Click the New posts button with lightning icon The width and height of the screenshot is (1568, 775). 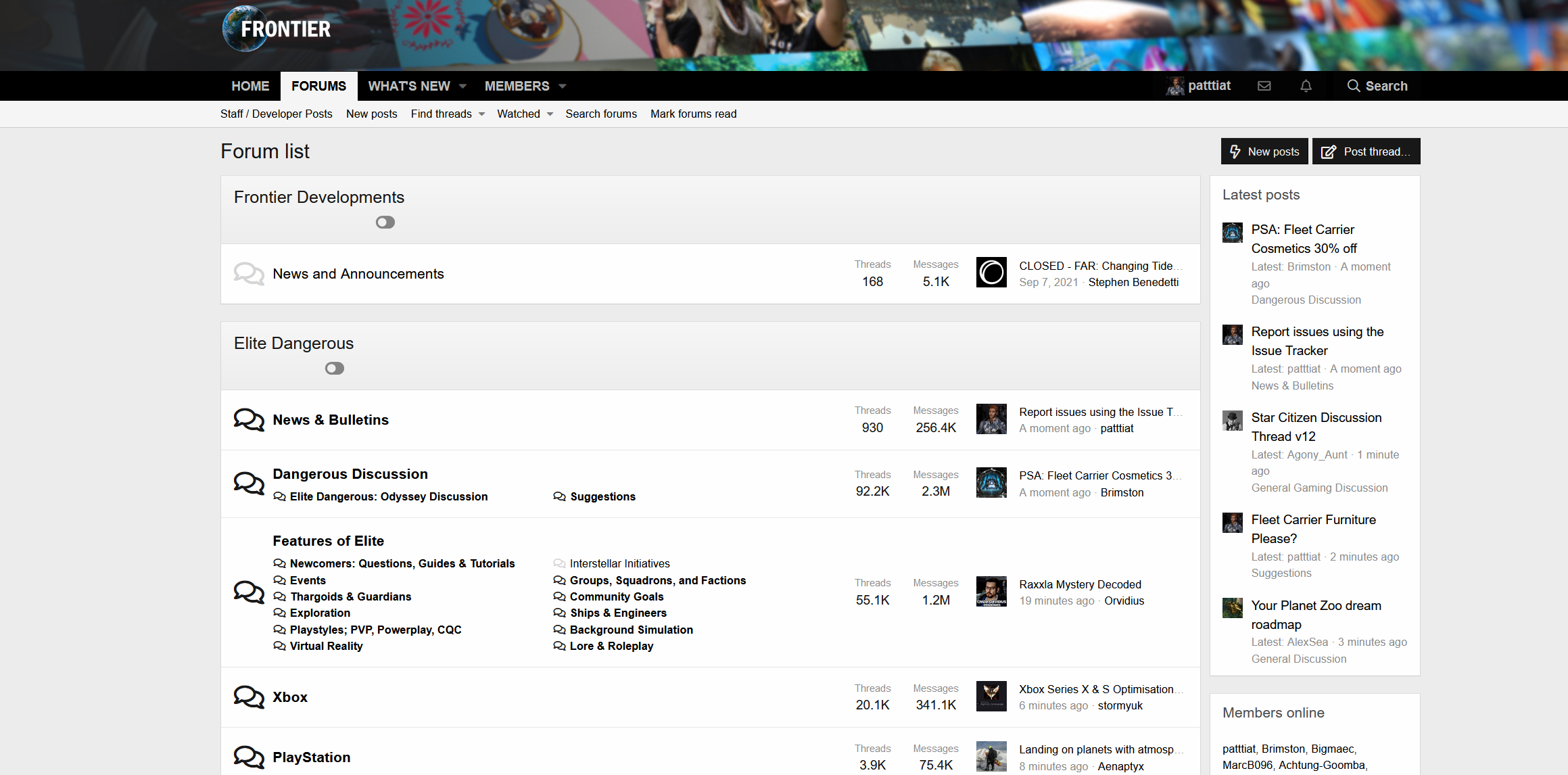(x=1264, y=151)
